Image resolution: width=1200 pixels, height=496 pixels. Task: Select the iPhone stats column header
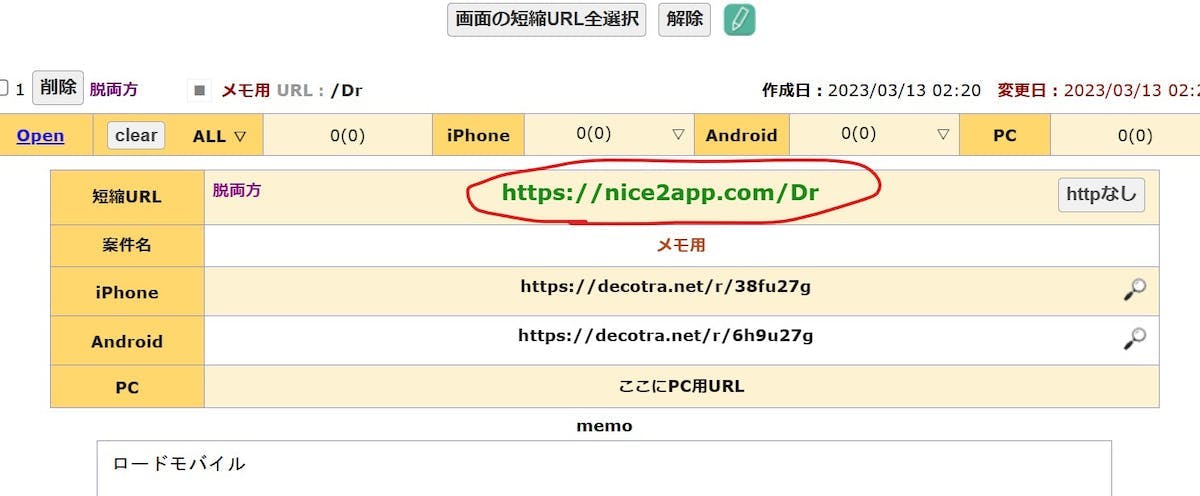tap(478, 136)
